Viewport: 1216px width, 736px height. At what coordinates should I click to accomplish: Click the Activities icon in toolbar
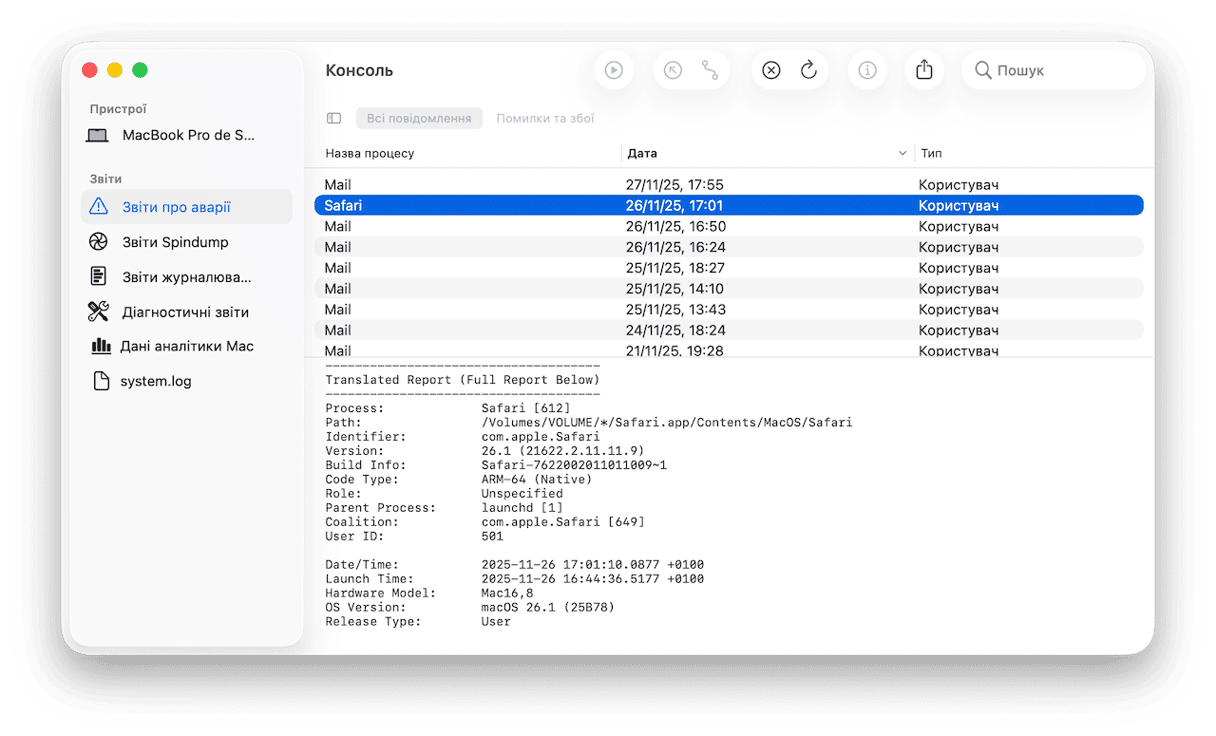coord(710,70)
